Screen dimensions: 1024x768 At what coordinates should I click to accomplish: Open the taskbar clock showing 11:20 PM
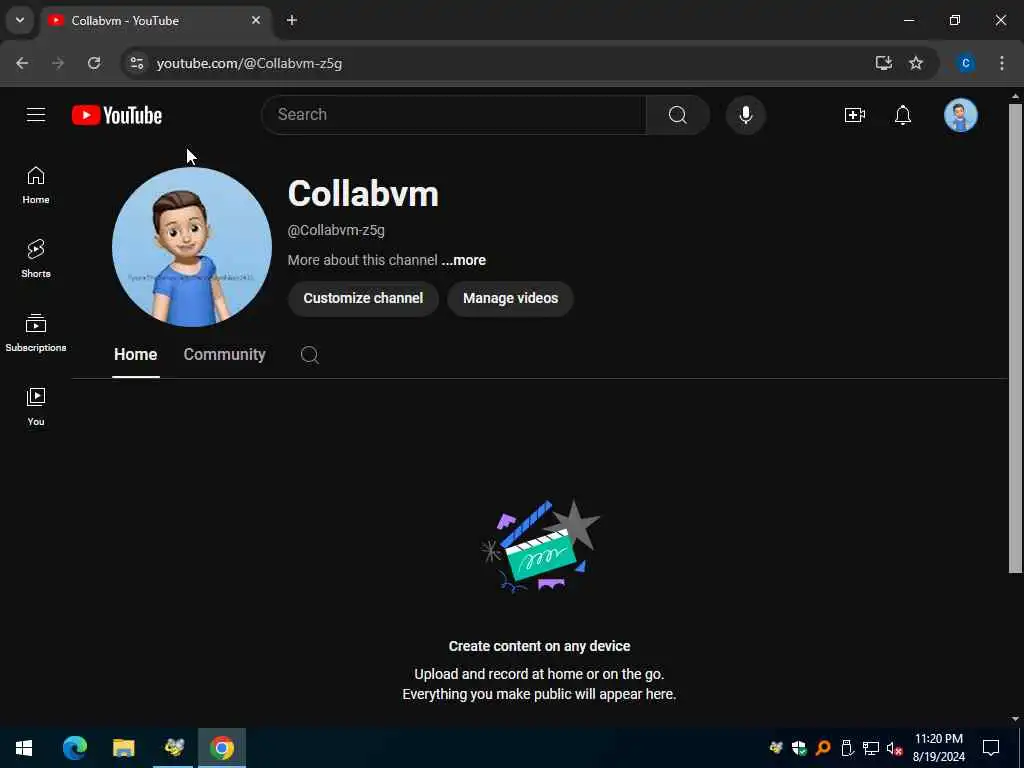(938, 748)
